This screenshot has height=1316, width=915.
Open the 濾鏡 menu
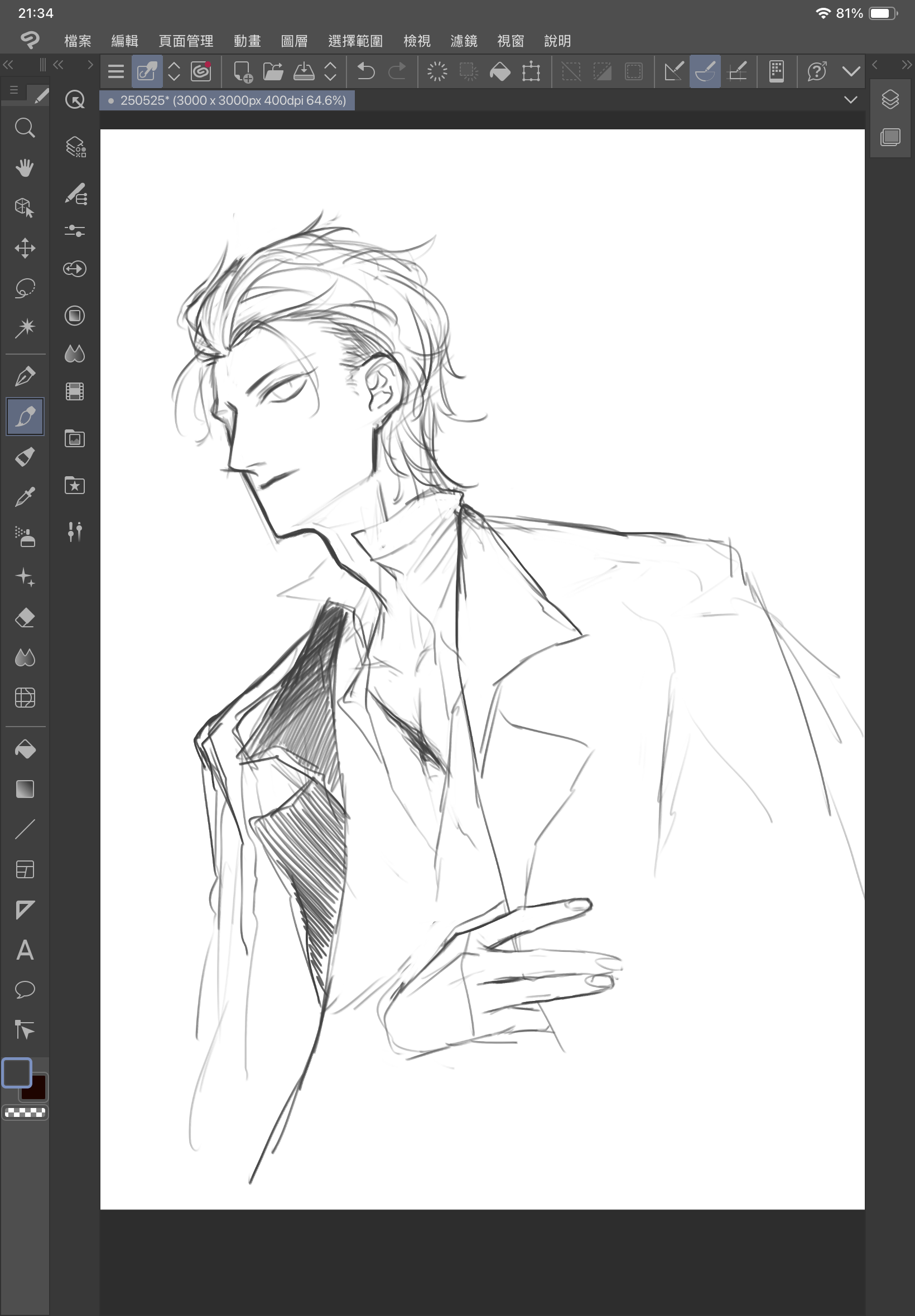464,41
